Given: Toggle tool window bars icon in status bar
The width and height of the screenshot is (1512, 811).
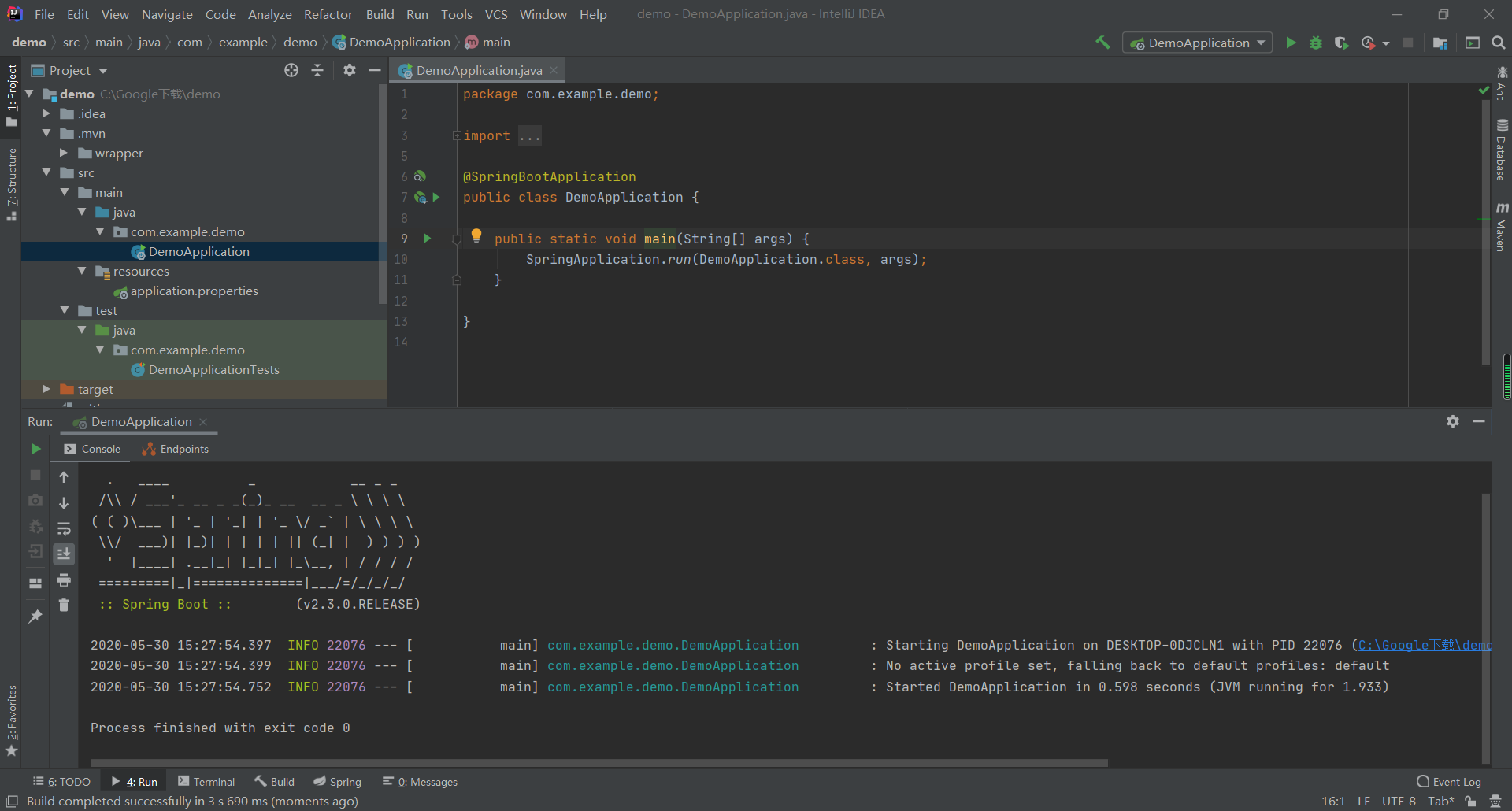Looking at the screenshot, I should 12,802.
